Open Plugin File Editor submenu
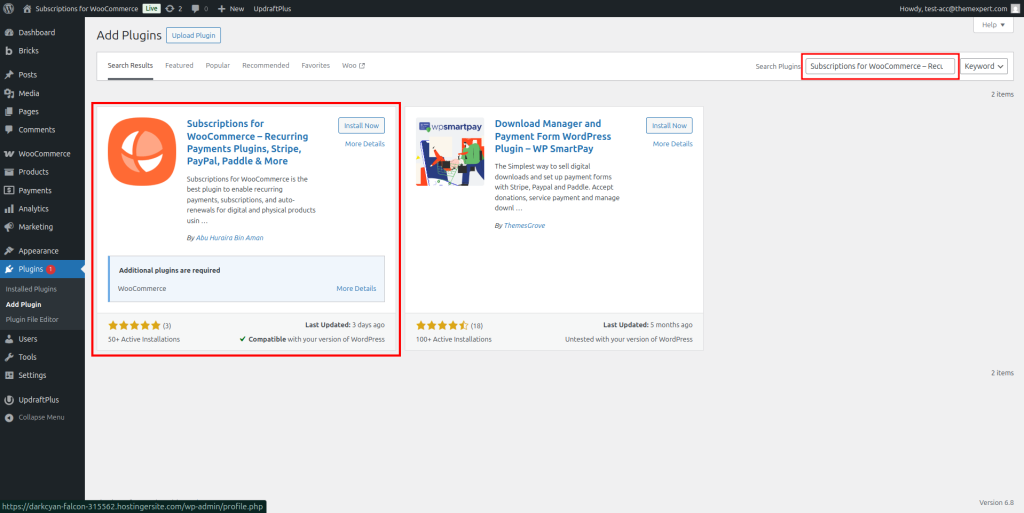Image resolution: width=1024 pixels, height=513 pixels. coord(32,320)
